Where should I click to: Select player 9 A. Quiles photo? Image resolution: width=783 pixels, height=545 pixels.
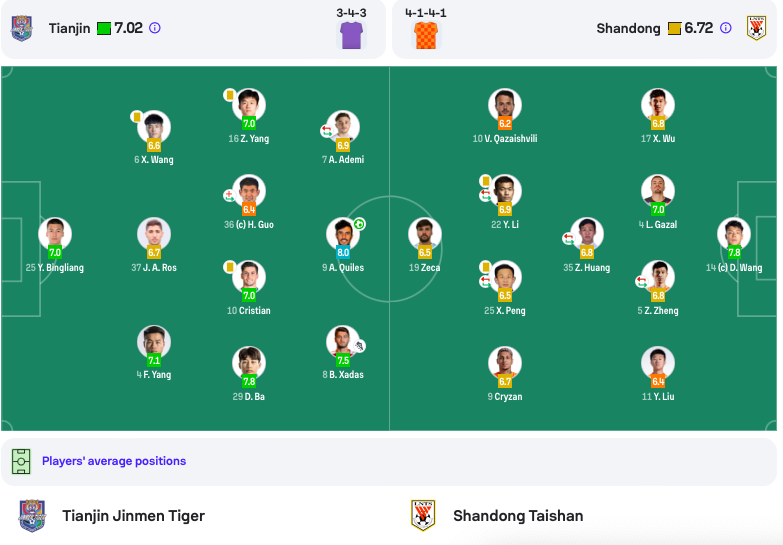(x=343, y=234)
